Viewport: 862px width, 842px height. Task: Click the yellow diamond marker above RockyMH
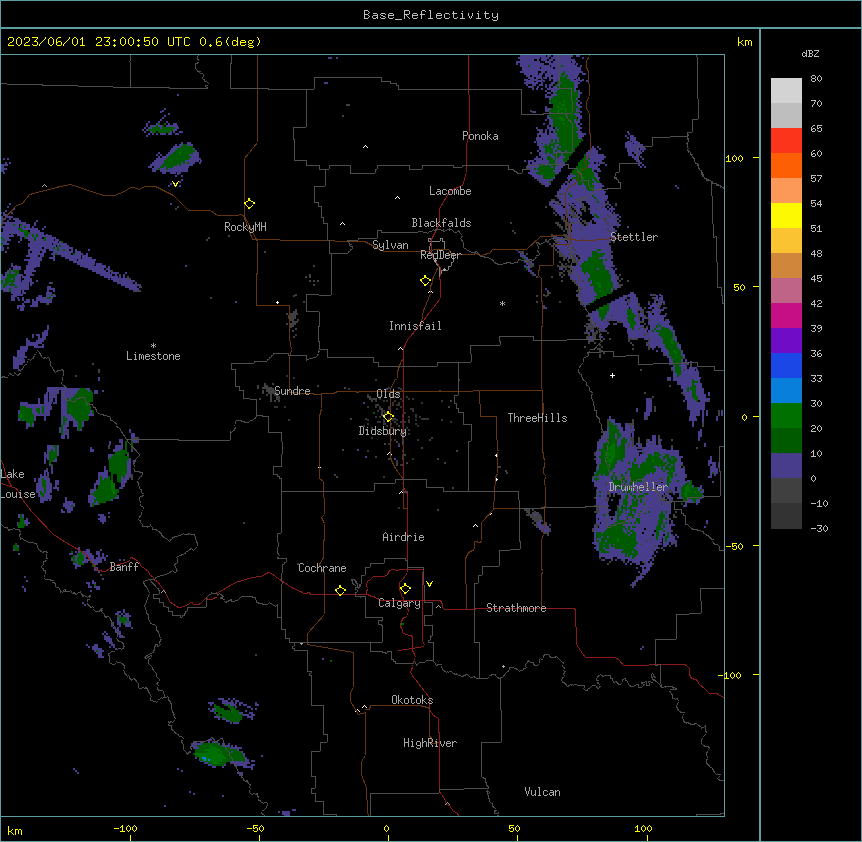click(249, 204)
